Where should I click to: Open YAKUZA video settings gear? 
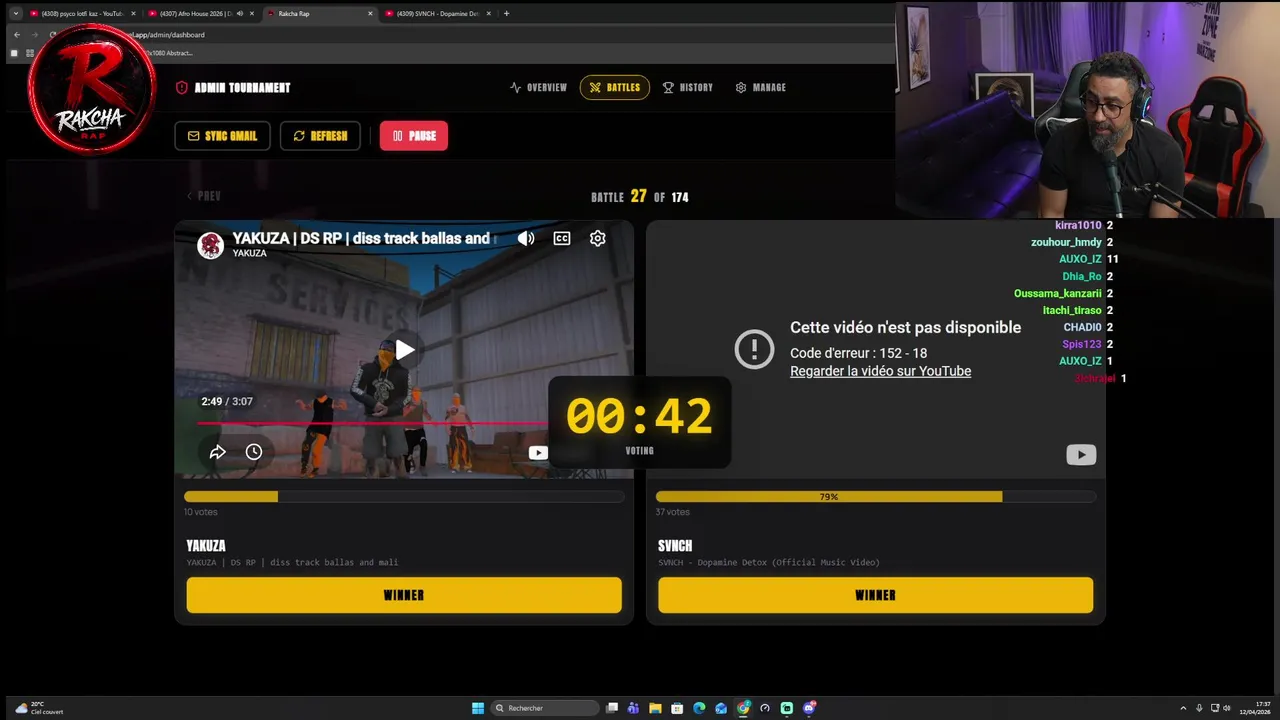597,238
